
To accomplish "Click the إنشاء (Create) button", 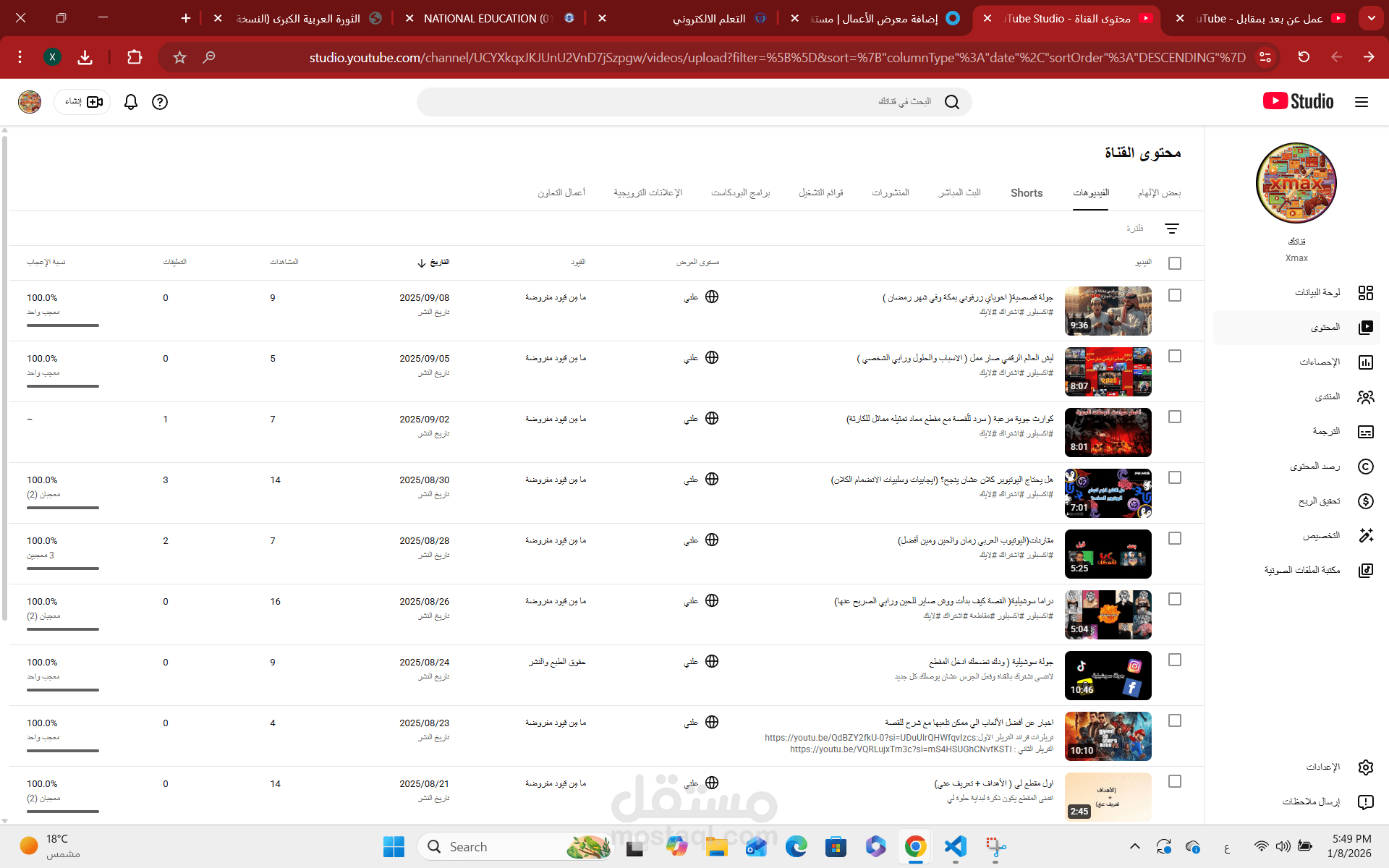I will tap(82, 102).
